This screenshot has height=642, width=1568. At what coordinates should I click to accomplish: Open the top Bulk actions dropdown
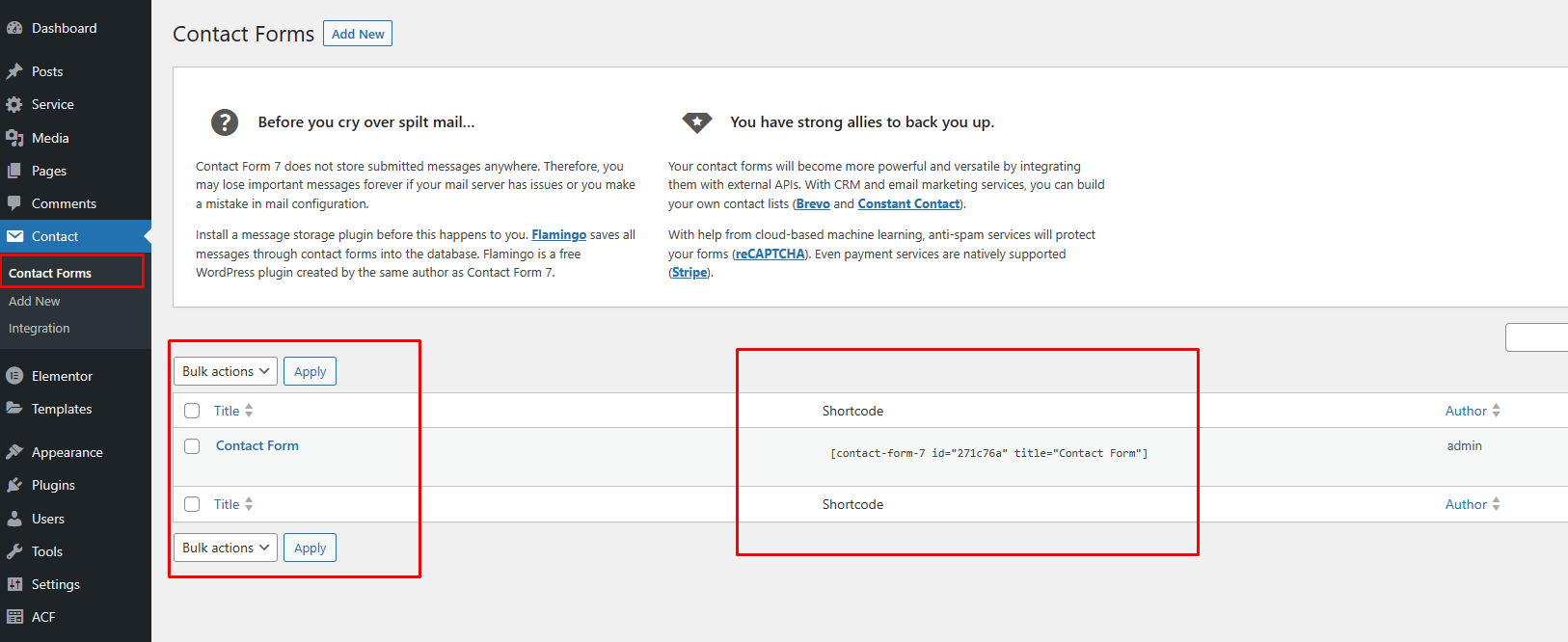(x=226, y=371)
